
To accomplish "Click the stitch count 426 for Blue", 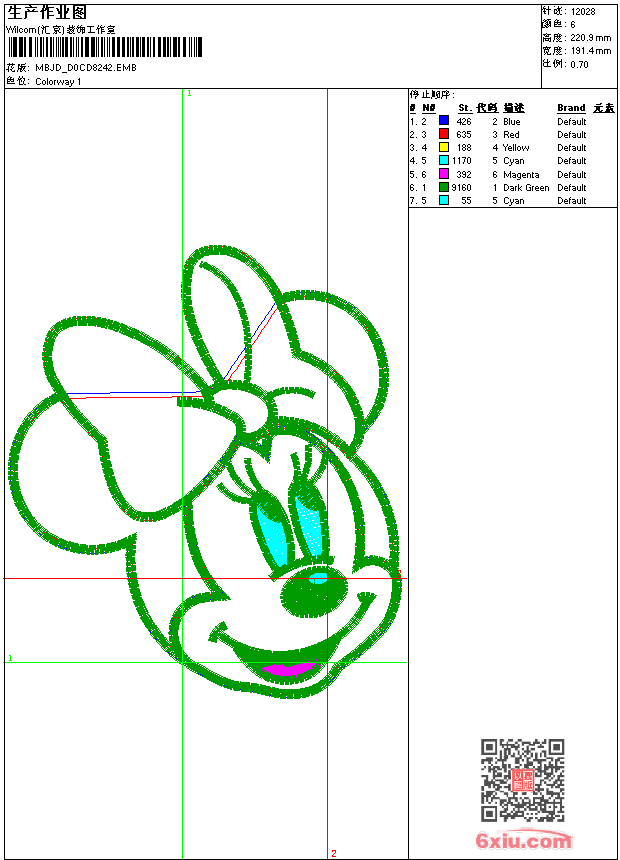I will 464,122.
